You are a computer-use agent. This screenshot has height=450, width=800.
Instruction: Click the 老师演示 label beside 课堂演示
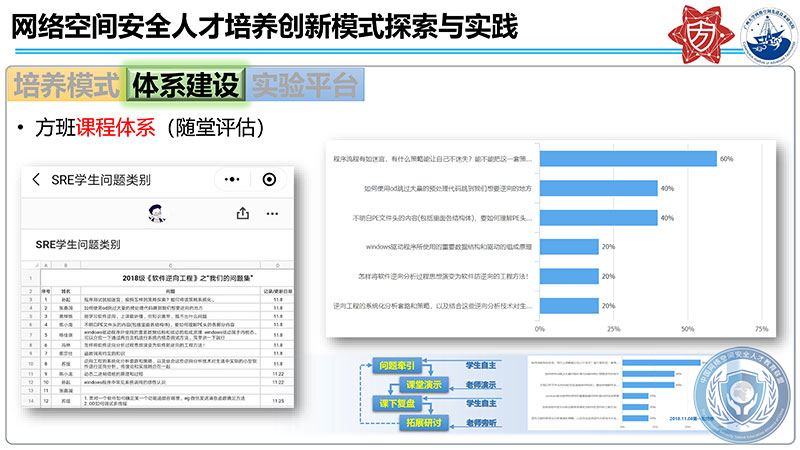[x=481, y=385]
